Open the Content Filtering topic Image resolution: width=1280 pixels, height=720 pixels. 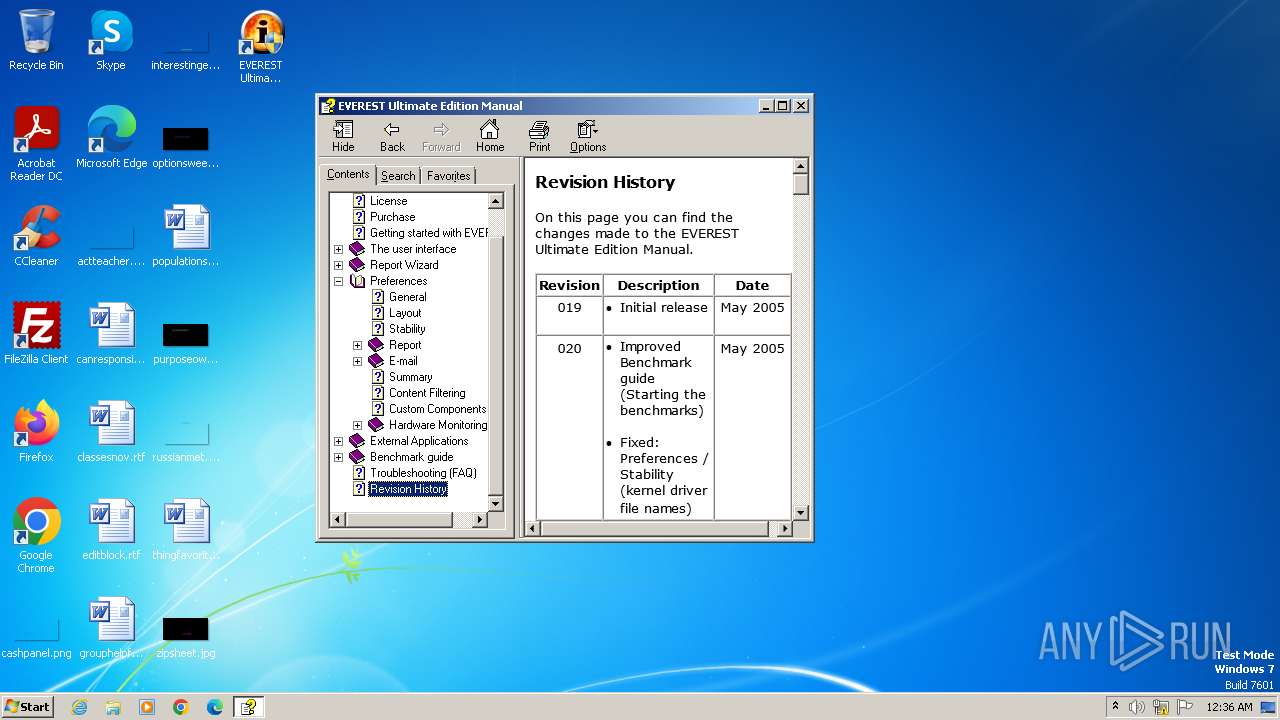click(x=427, y=393)
